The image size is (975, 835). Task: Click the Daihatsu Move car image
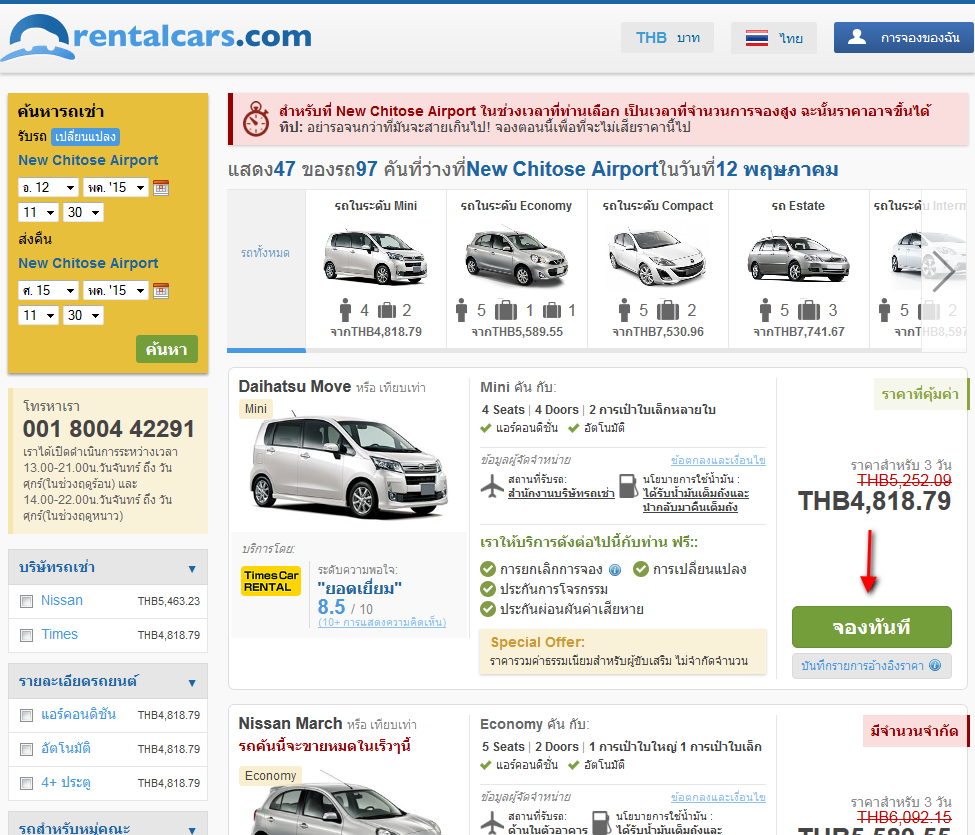pyautogui.click(x=348, y=467)
